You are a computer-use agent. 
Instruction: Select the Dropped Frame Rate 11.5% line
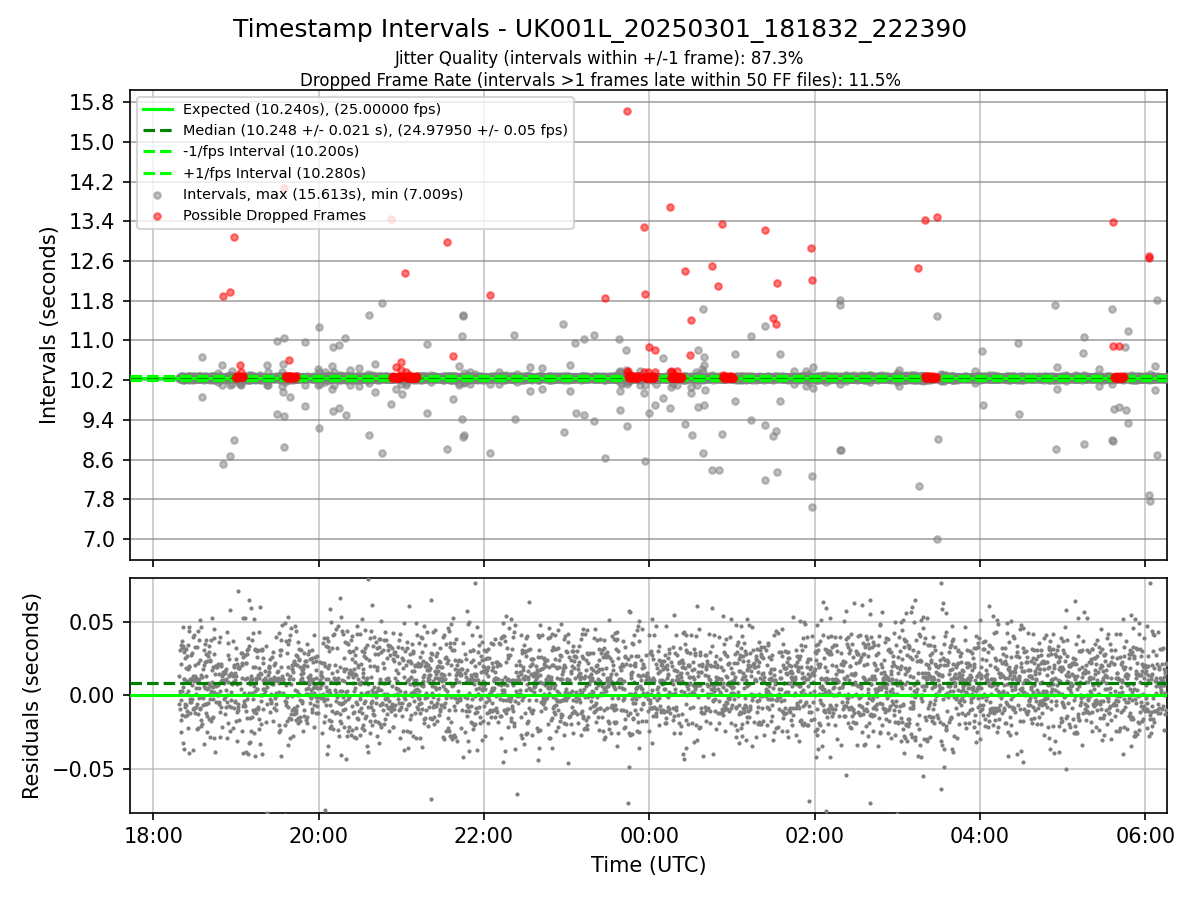[x=600, y=80]
